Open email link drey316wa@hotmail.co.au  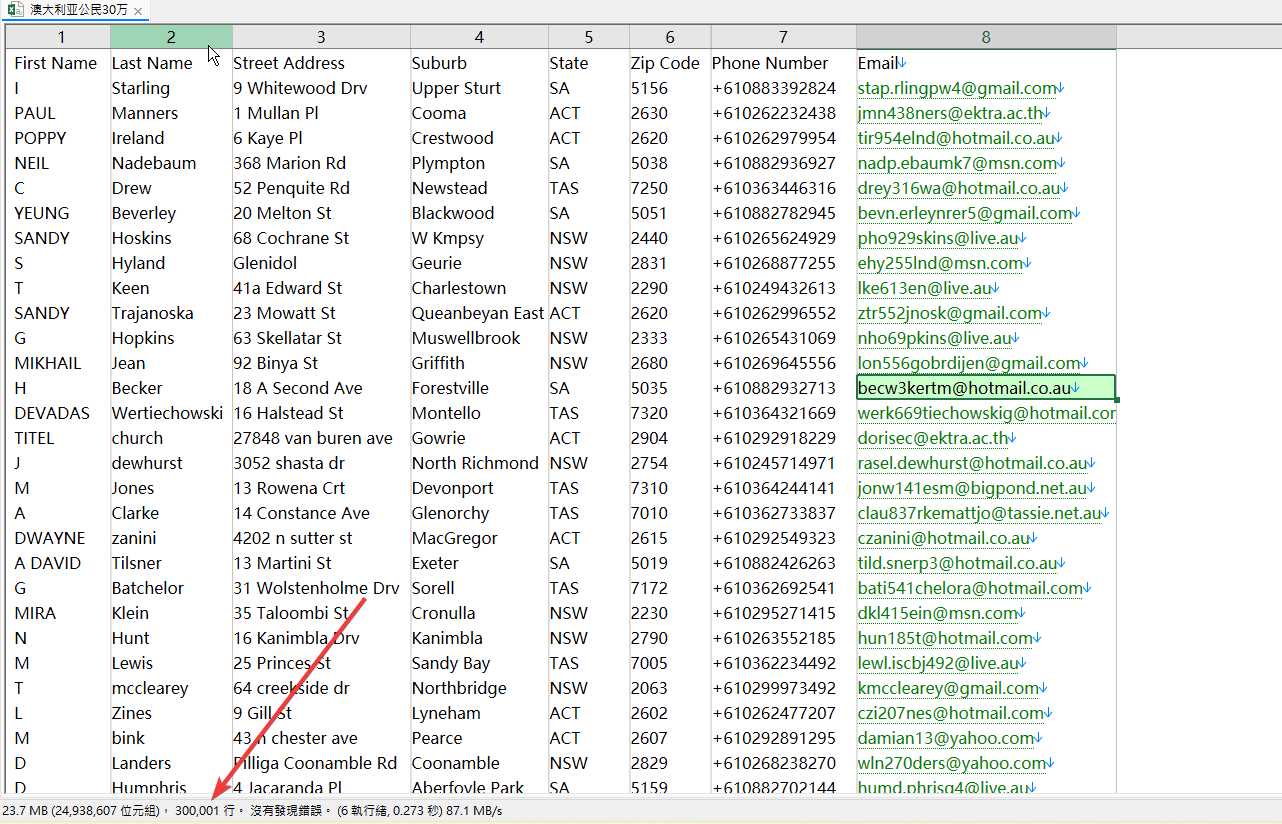click(958, 188)
